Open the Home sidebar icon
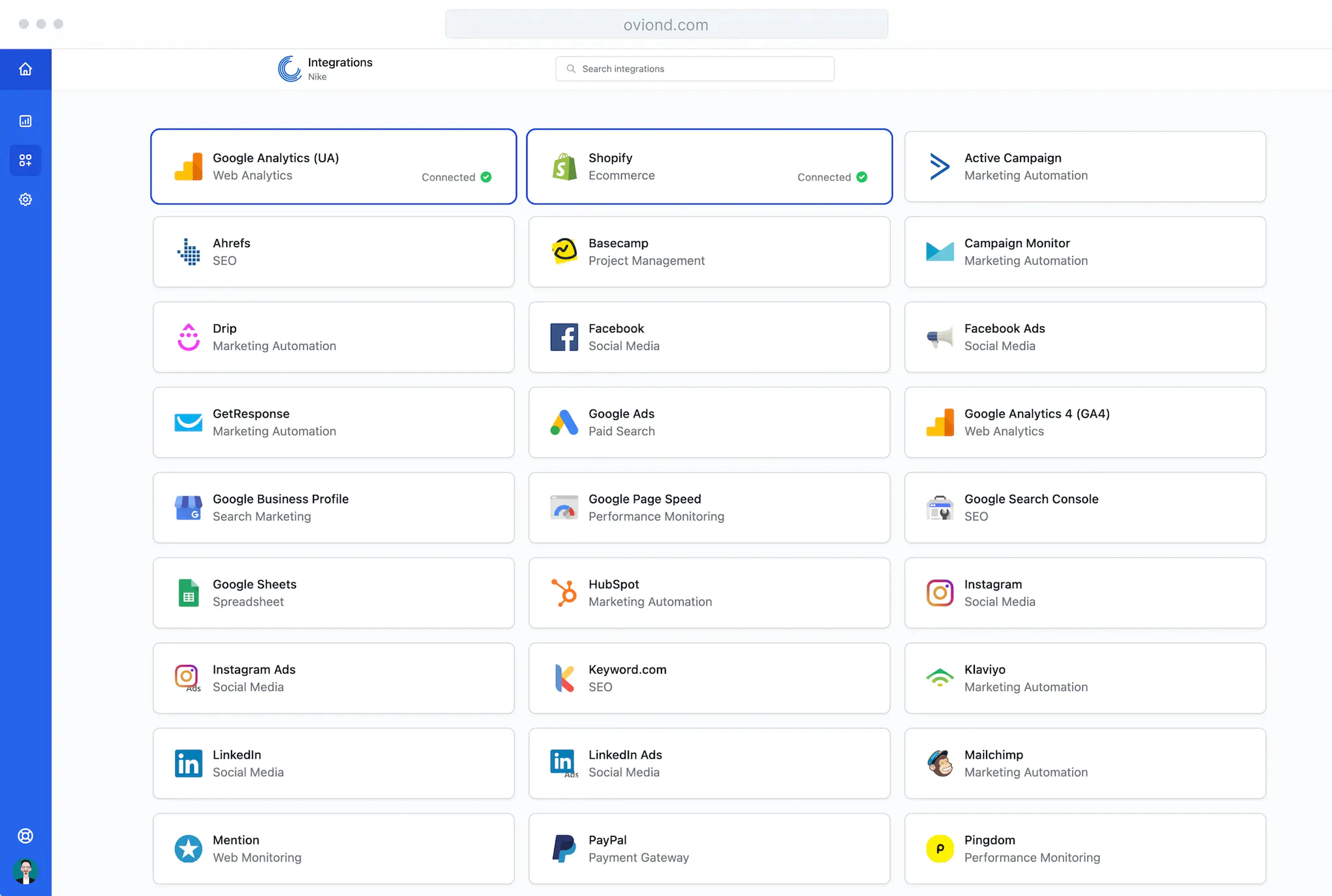 tap(25, 69)
